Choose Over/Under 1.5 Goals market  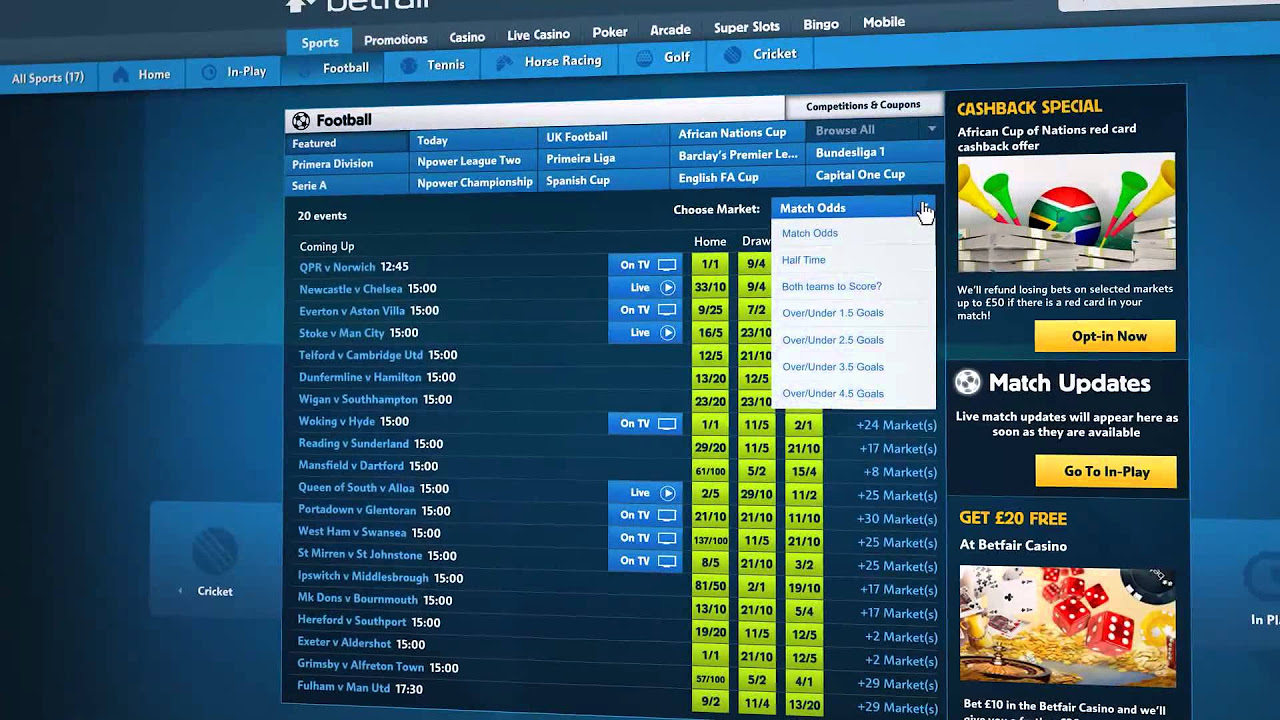click(833, 313)
